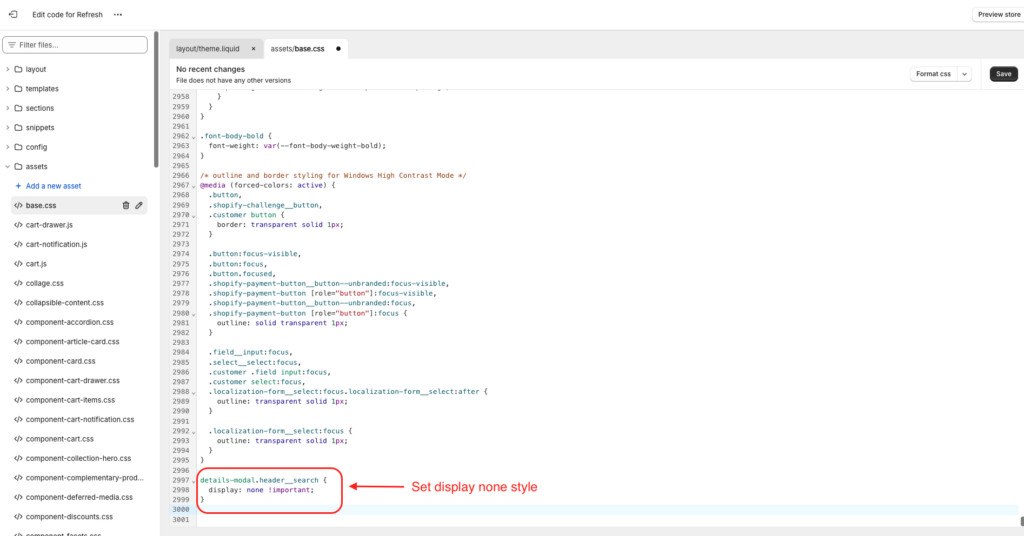Focus the Filter files search field
The height and width of the screenshot is (536, 1024).
click(x=75, y=45)
